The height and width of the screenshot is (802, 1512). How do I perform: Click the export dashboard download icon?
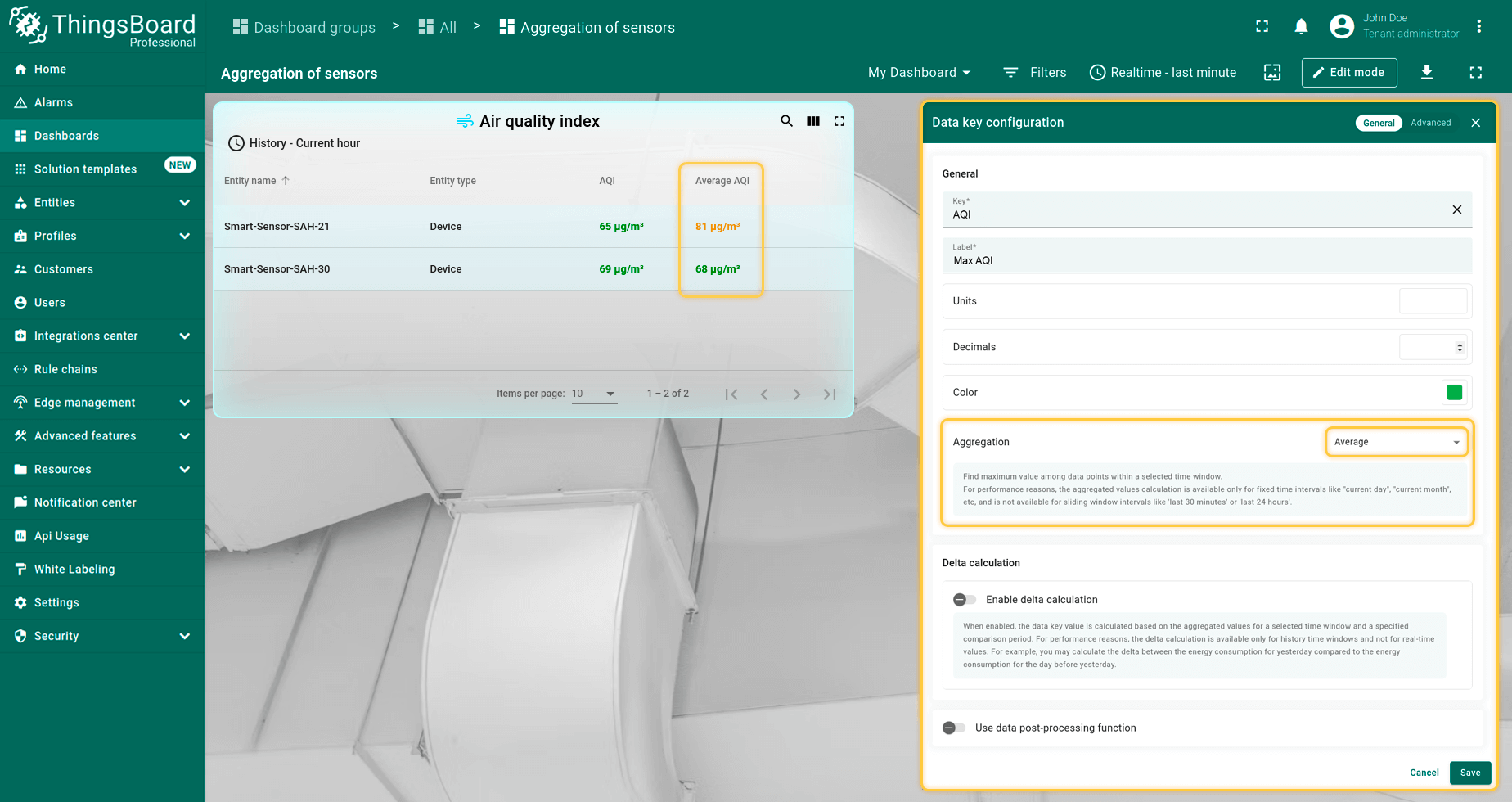tap(1427, 72)
